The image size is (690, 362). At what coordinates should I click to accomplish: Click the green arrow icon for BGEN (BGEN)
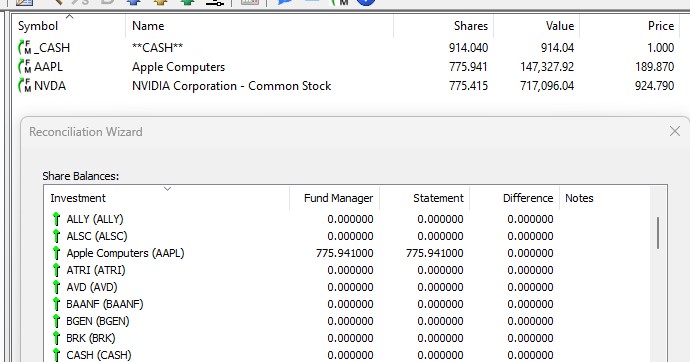(56, 321)
